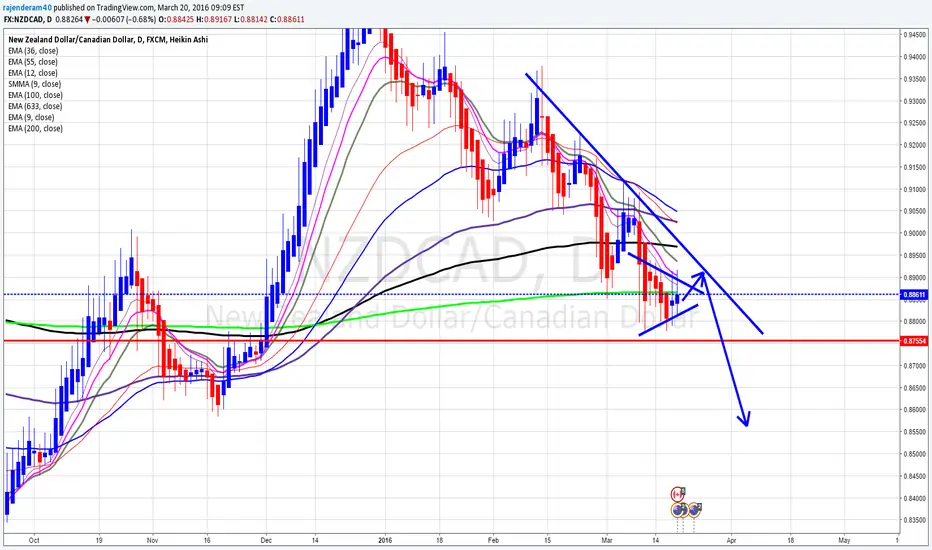
Task: Click the 0.90000 price axis label
Action: point(914,233)
